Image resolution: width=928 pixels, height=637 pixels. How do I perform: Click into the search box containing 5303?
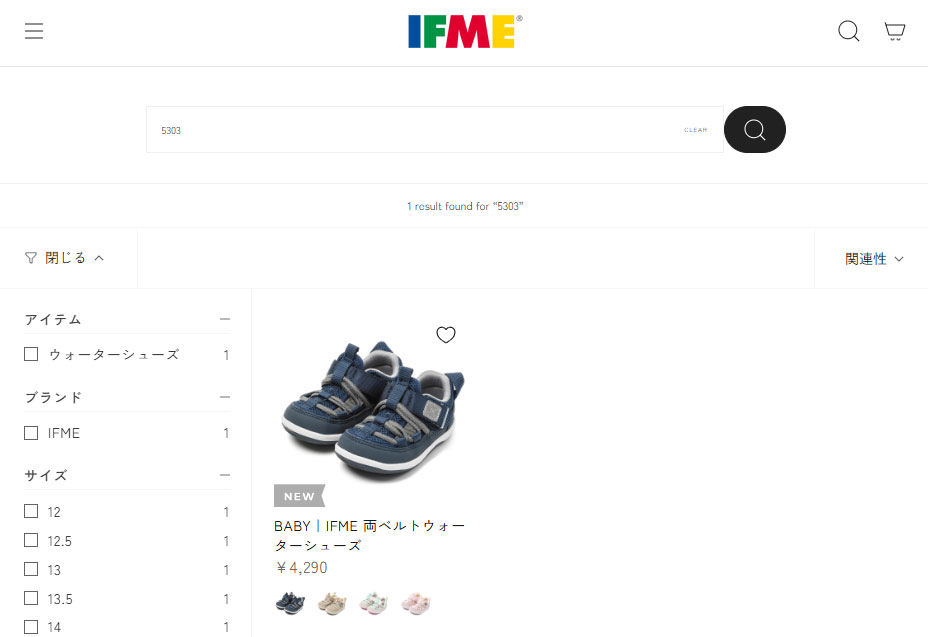pyautogui.click(x=414, y=130)
